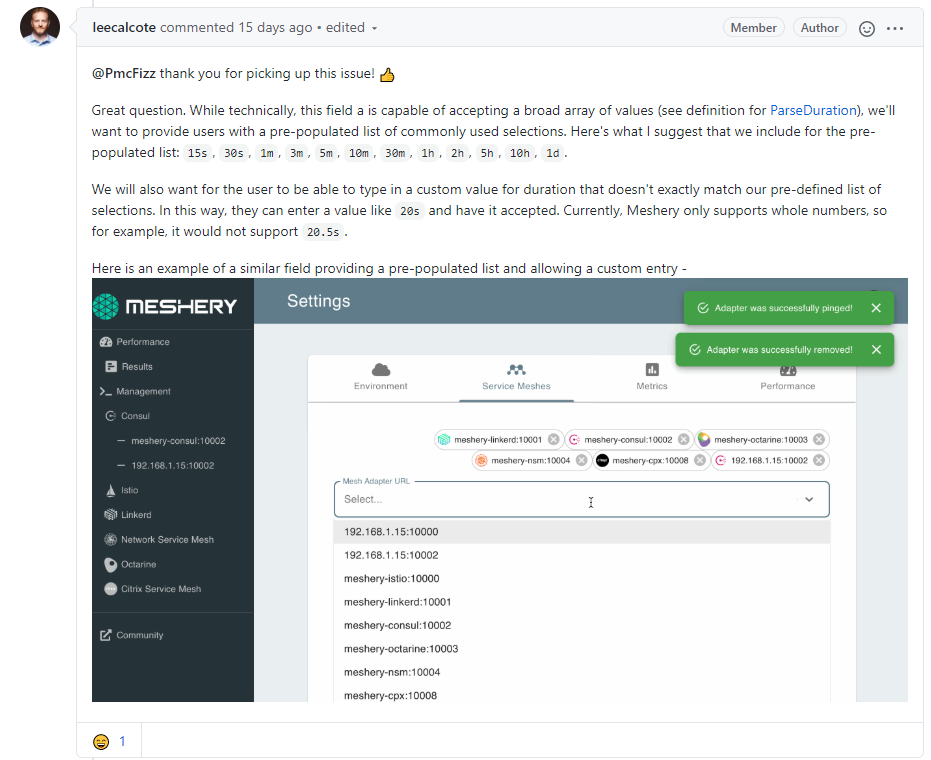Click the leecalcote username link

124,27
